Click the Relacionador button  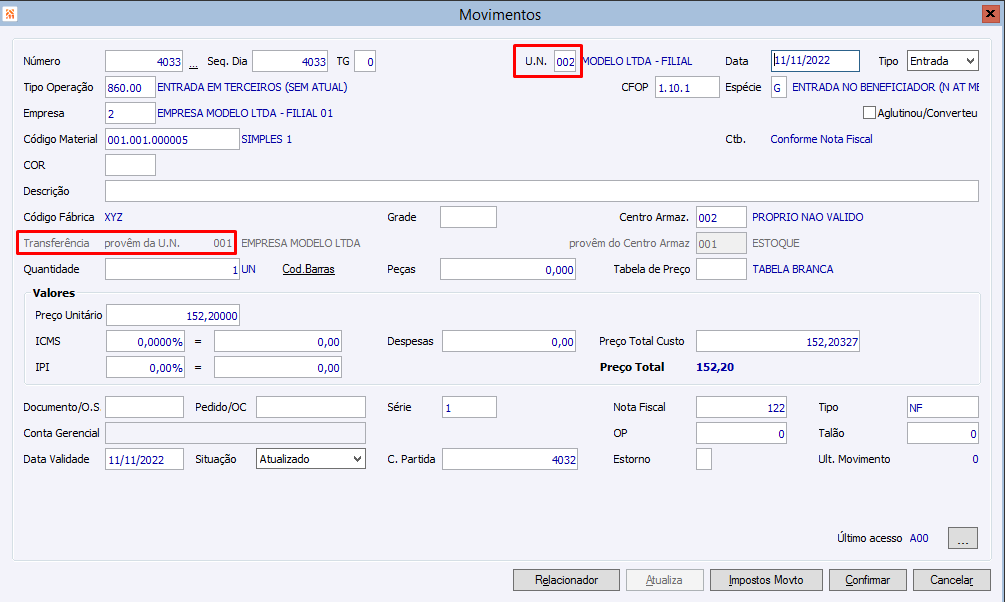(566, 580)
